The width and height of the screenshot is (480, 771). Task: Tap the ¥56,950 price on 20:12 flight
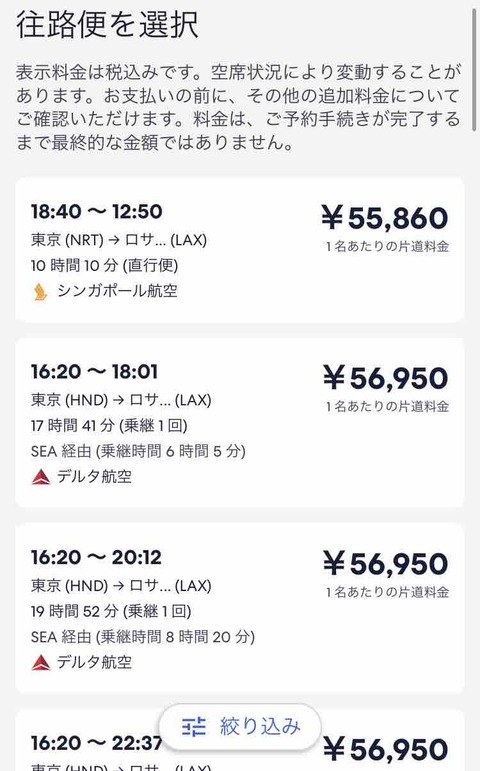[386, 563]
